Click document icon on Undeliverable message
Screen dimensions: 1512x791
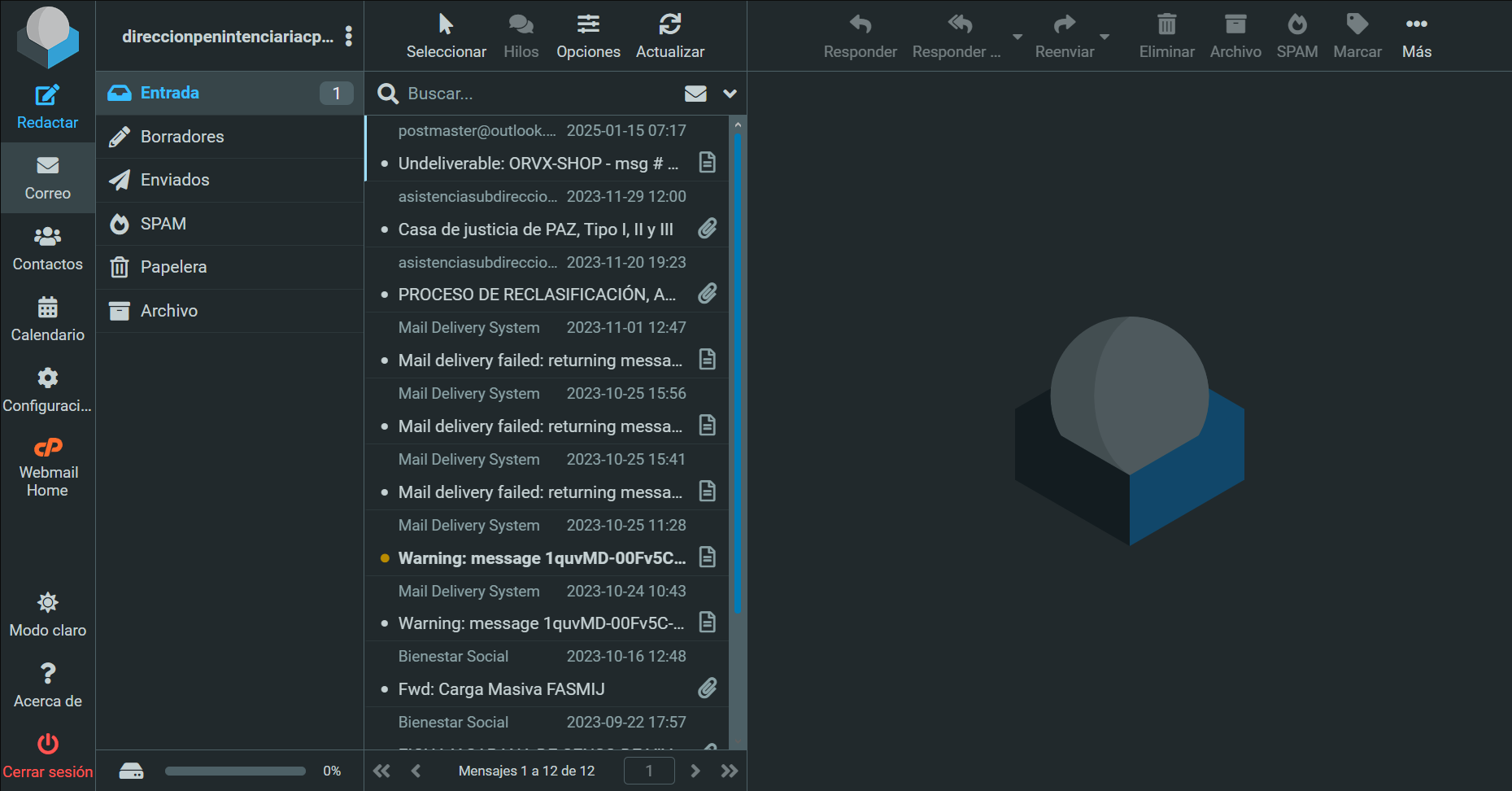708,163
